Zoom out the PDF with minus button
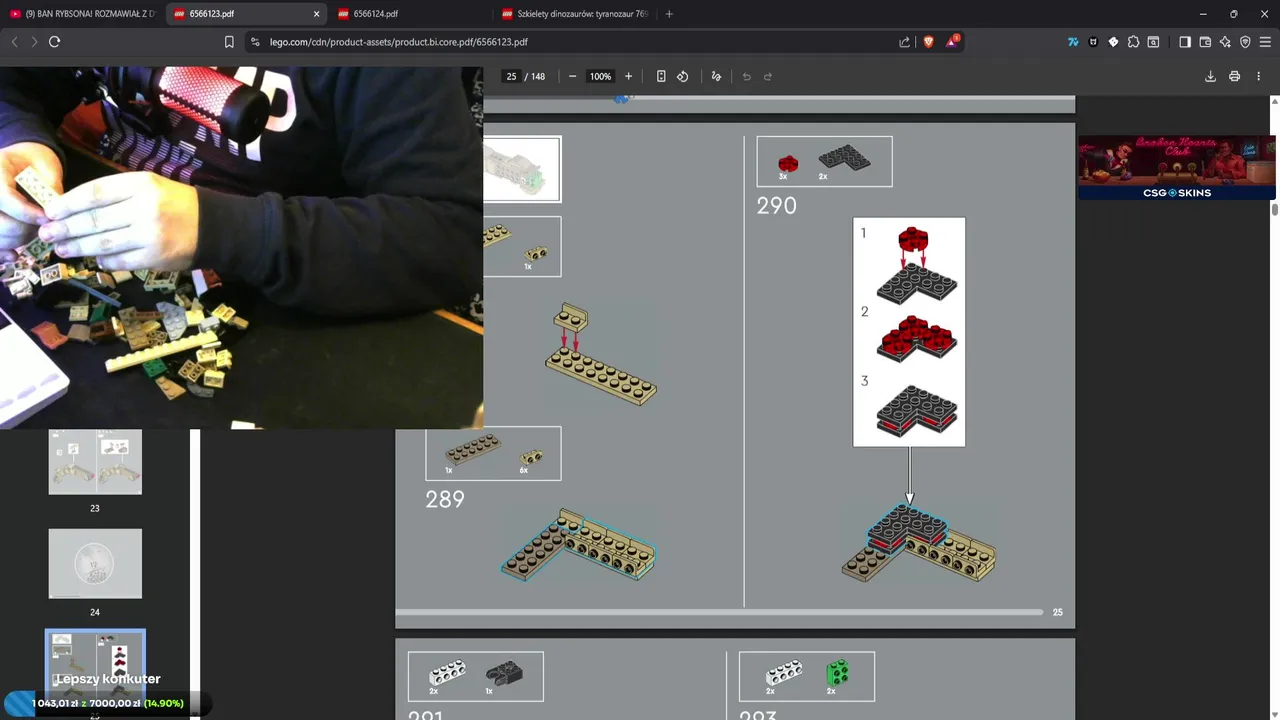1280x720 pixels. [x=572, y=76]
